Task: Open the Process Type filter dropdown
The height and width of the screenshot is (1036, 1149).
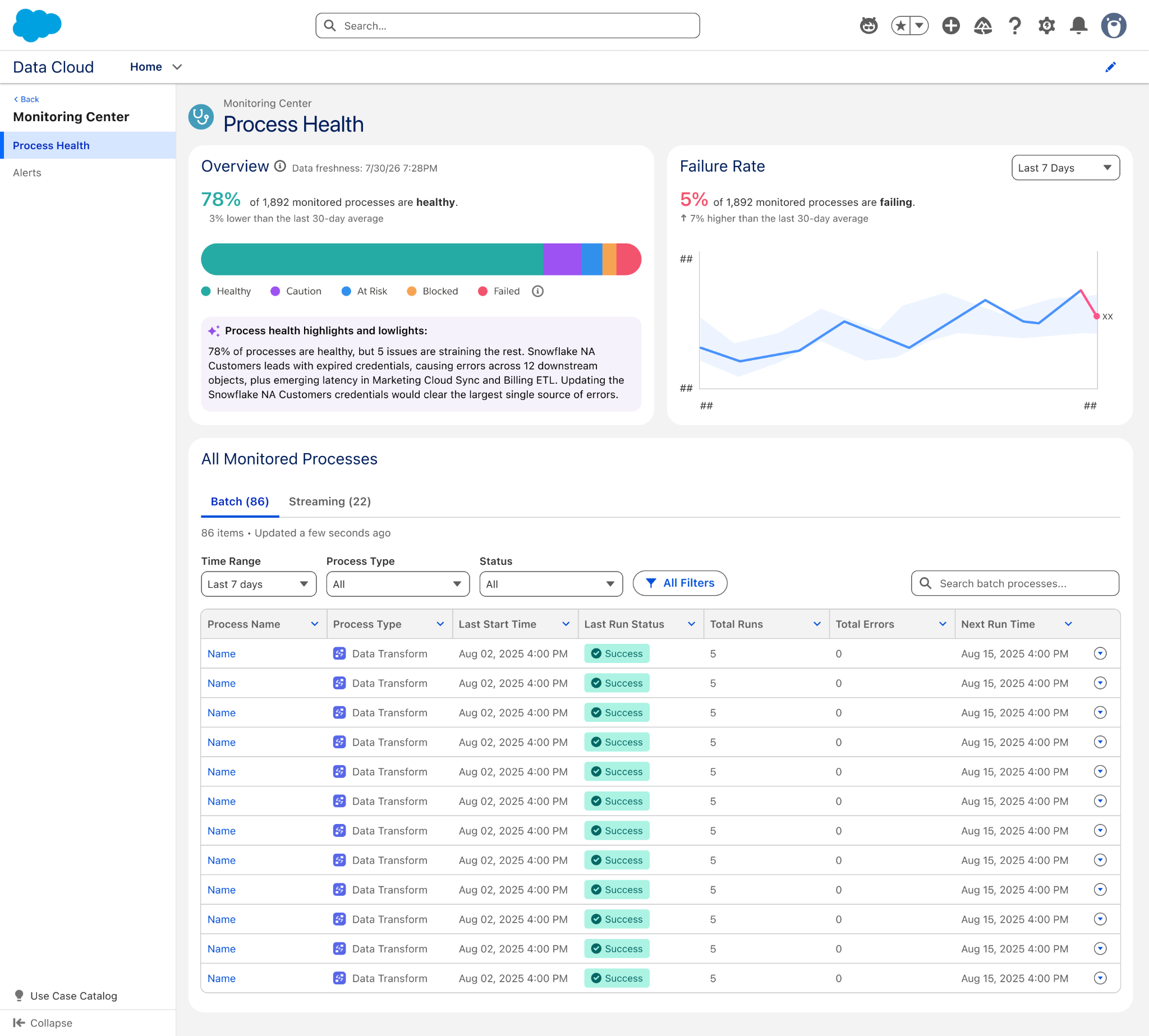Action: pyautogui.click(x=397, y=584)
